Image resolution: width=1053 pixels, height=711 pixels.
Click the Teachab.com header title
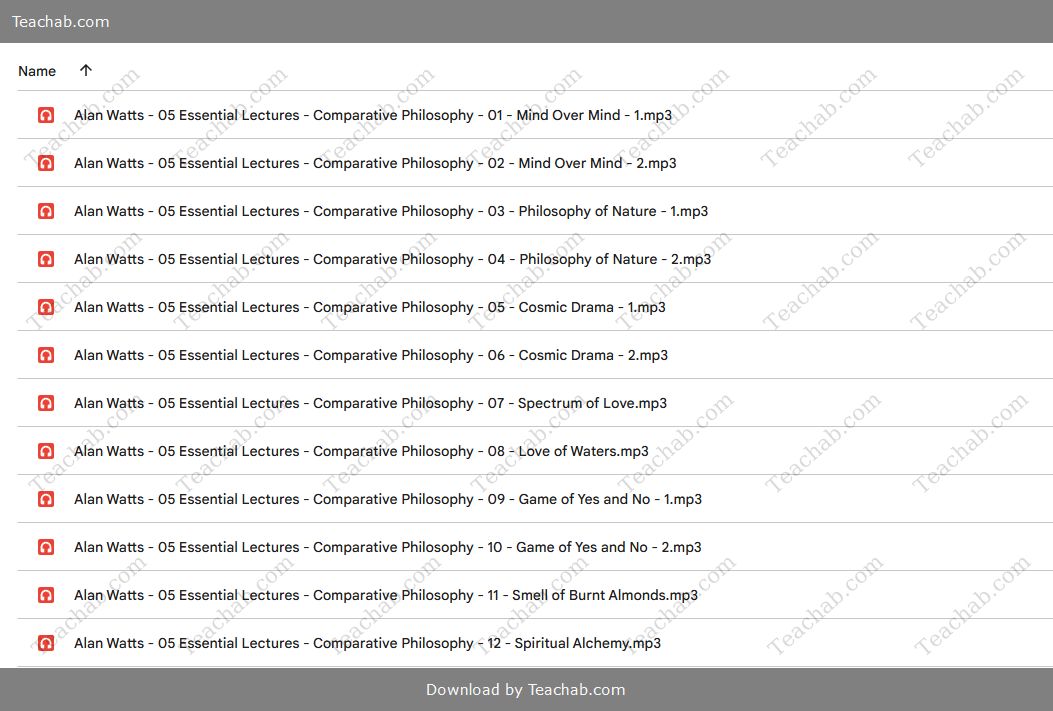(60, 21)
